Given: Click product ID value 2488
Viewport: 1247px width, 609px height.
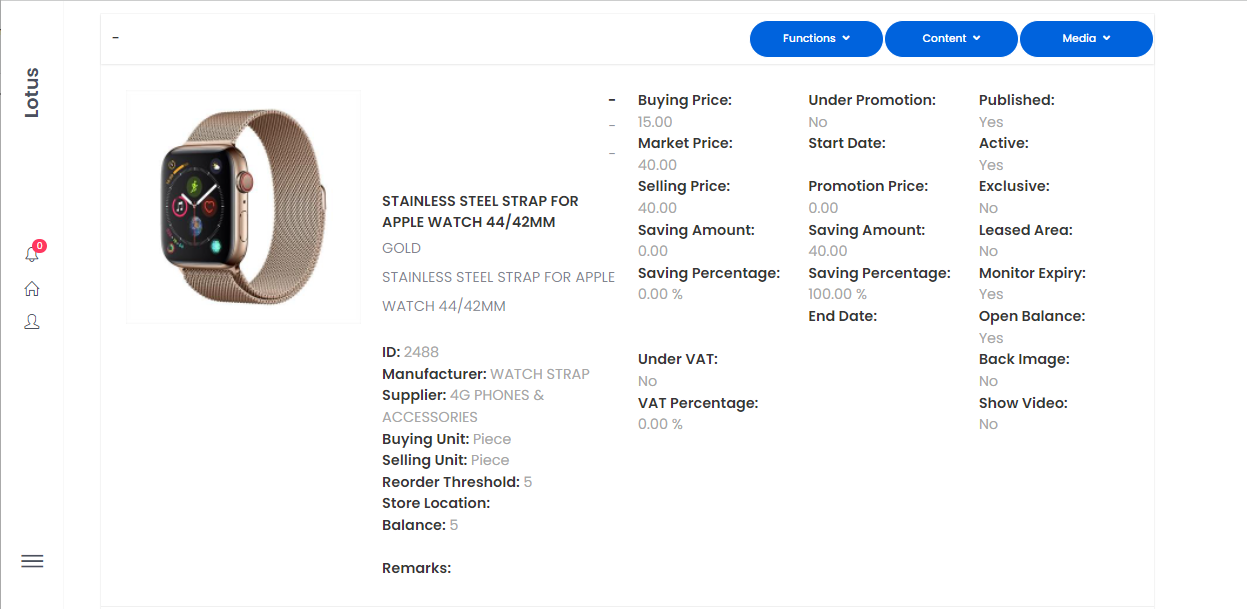Looking at the screenshot, I should pos(421,352).
